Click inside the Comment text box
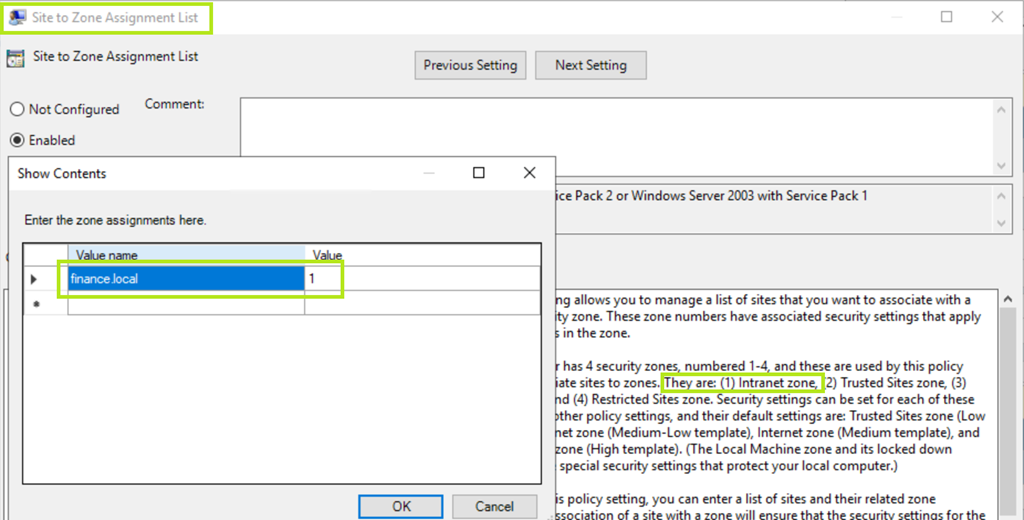Image resolution: width=1024 pixels, height=520 pixels. click(x=615, y=133)
